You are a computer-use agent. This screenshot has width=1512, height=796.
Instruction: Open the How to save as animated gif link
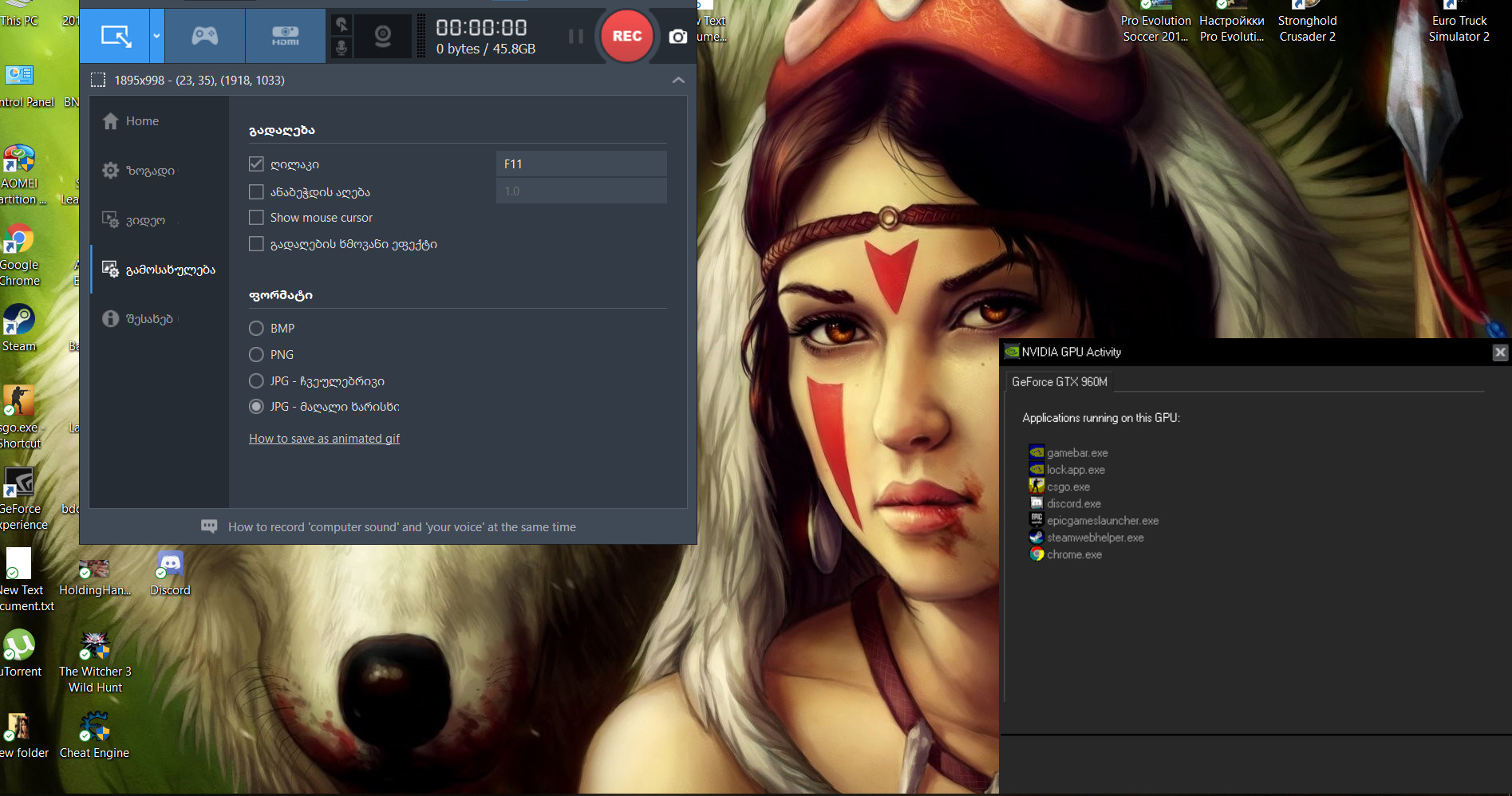324,439
